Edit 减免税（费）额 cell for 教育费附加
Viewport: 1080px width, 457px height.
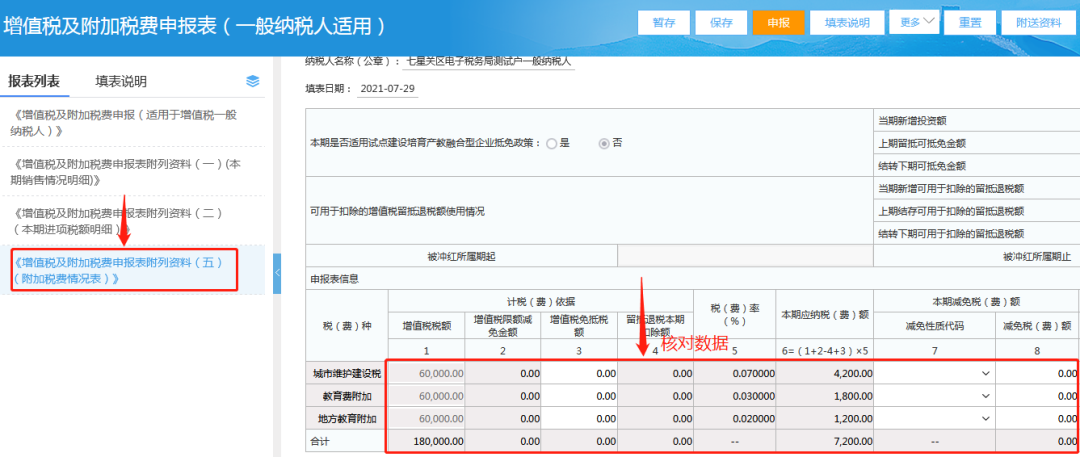pos(1037,396)
